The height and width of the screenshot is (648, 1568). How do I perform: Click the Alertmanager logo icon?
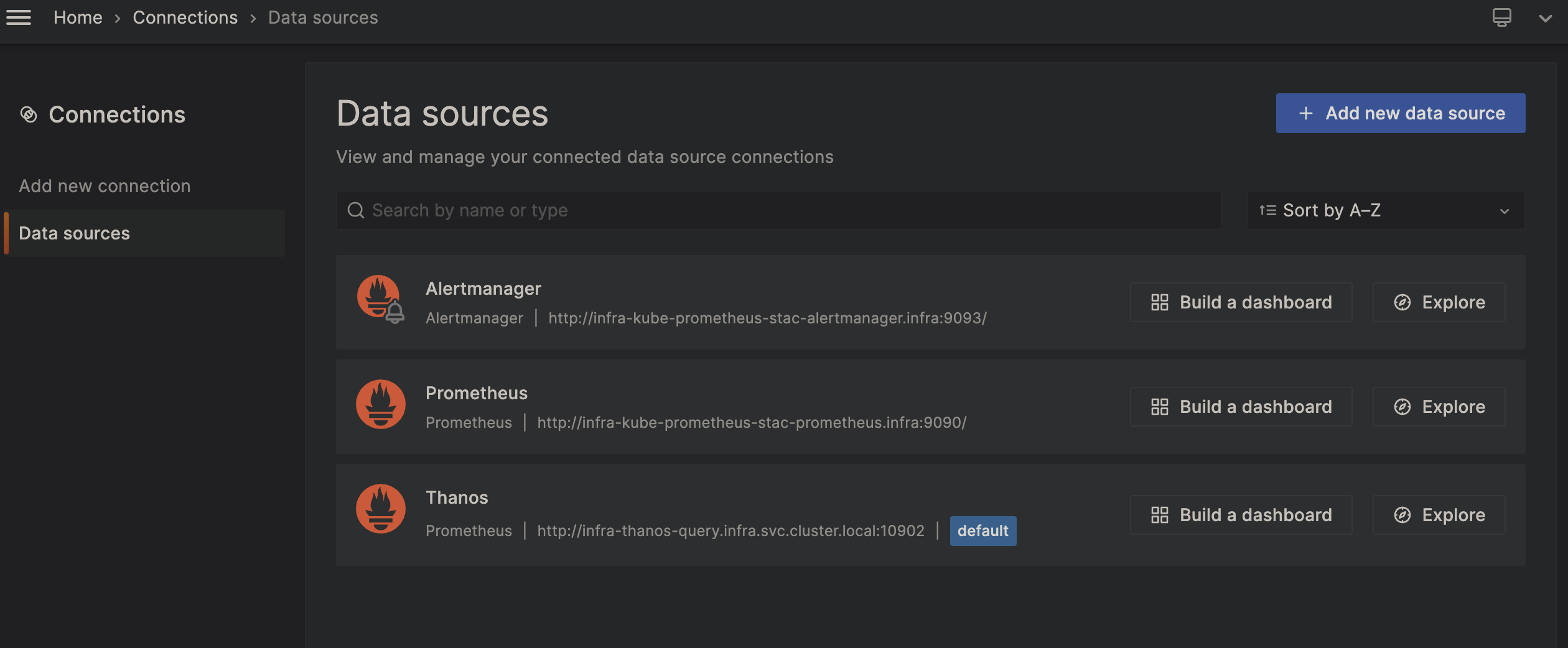point(381,299)
